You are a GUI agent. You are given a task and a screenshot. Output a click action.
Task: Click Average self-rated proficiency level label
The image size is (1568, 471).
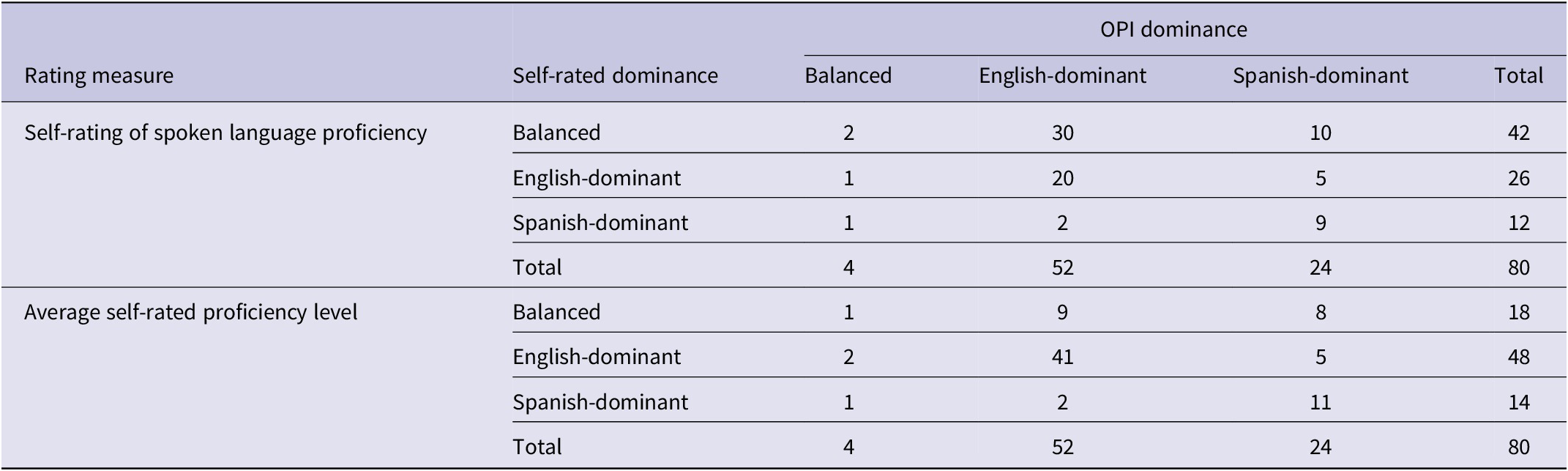tap(191, 312)
